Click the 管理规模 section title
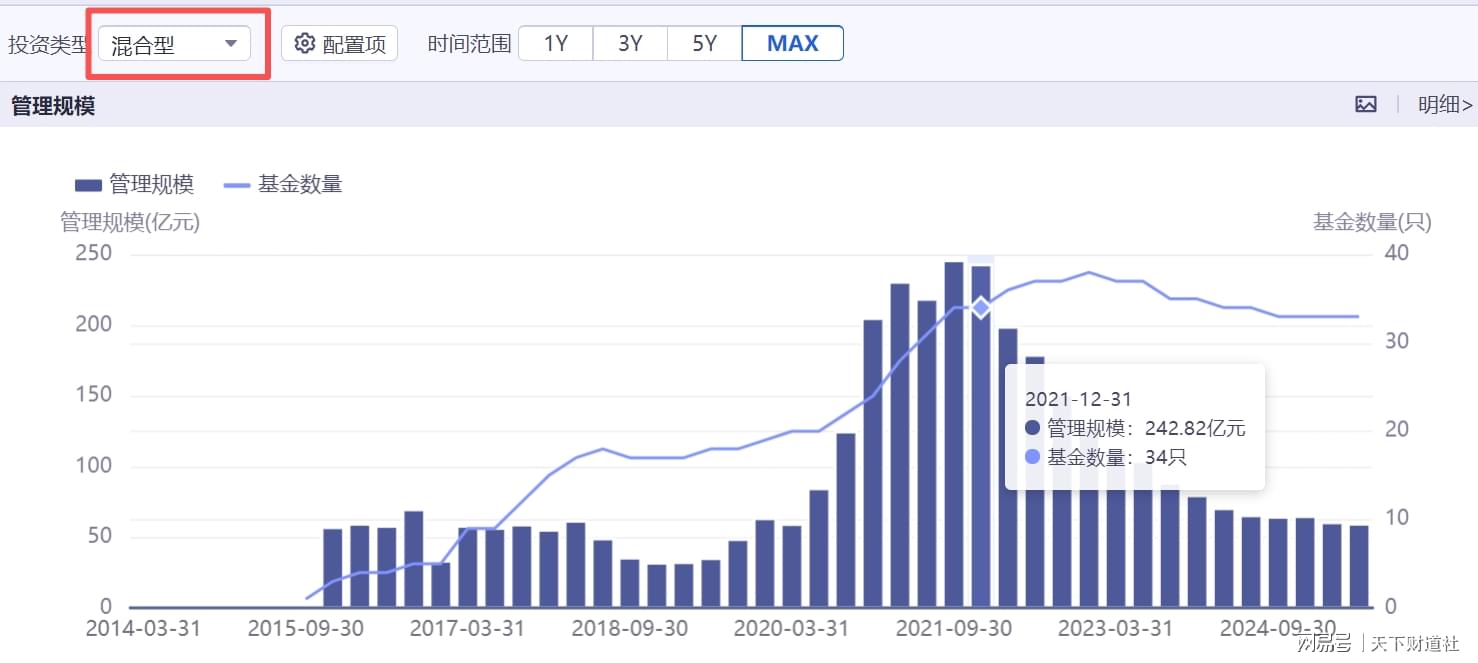The width and height of the screenshot is (1478, 663). coord(53,105)
